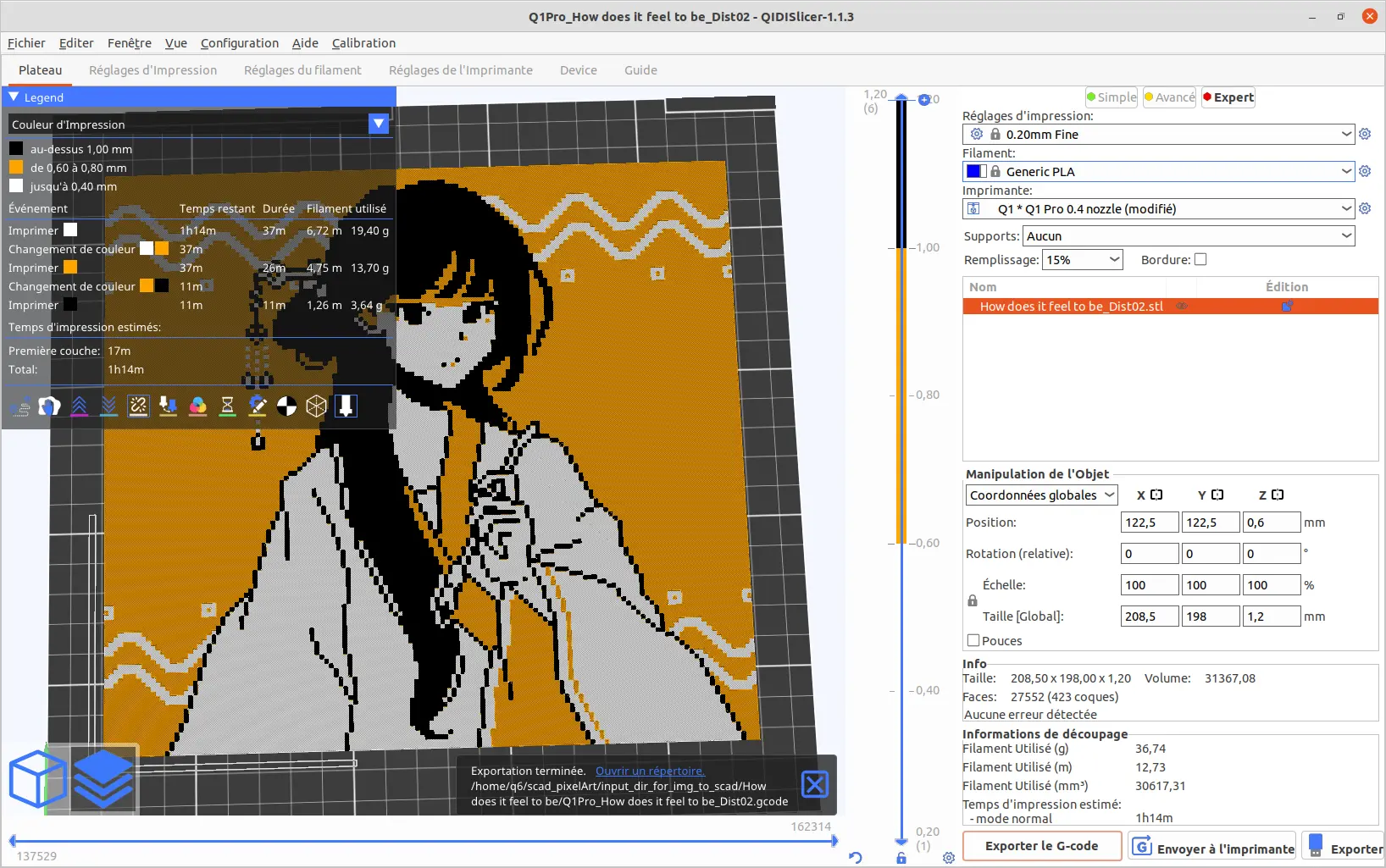Select Simple mode

pos(1112,97)
